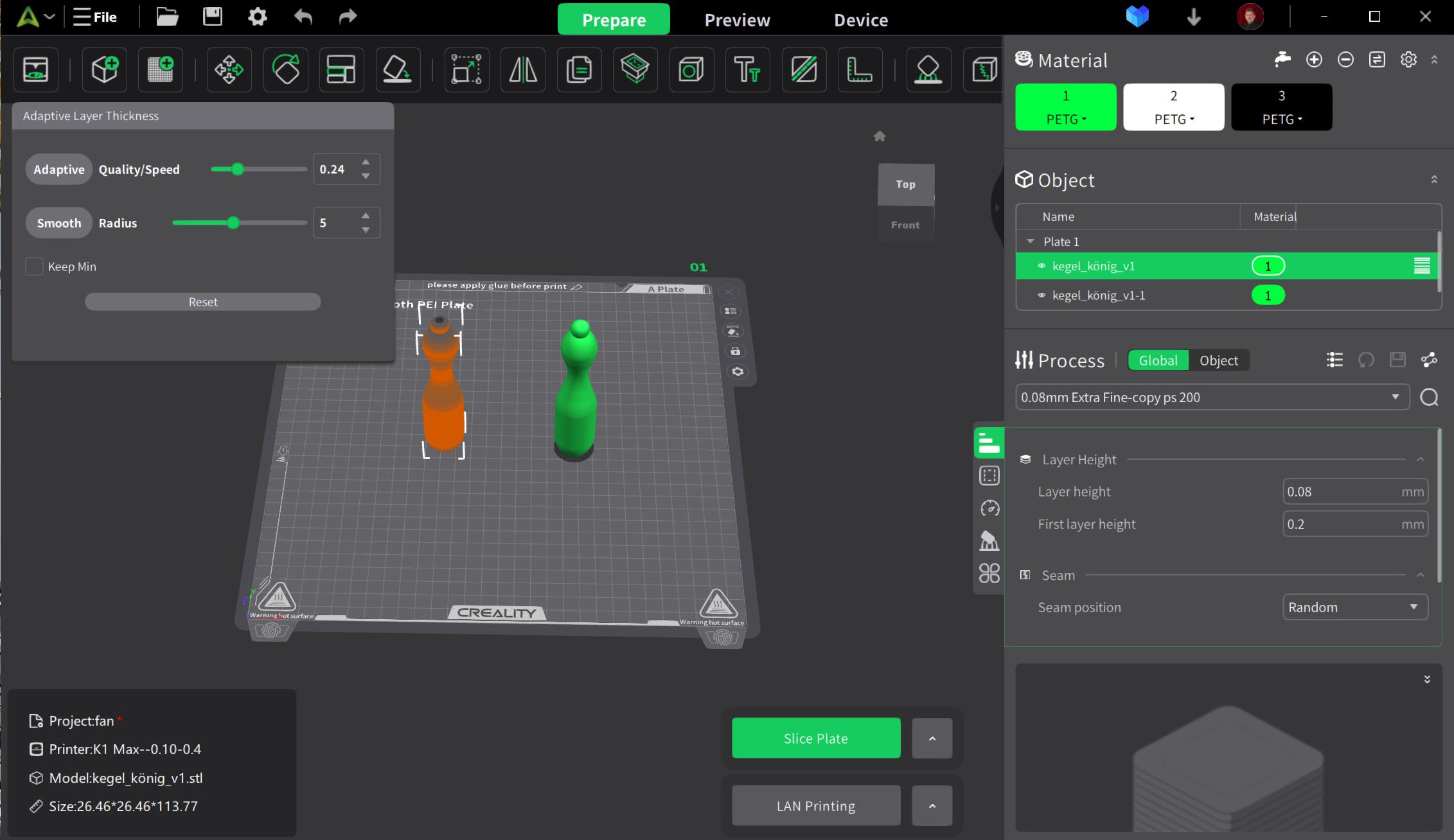Click the Slice Plate button
The width and height of the screenshot is (1454, 840).
815,739
